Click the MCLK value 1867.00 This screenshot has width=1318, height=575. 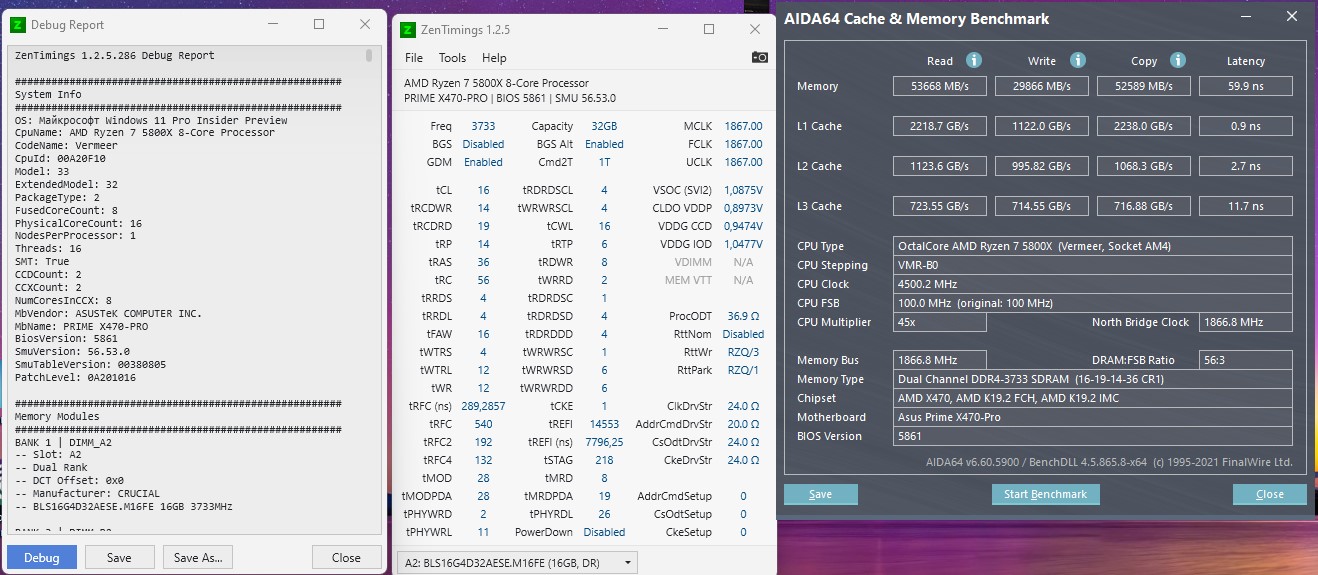coord(743,126)
